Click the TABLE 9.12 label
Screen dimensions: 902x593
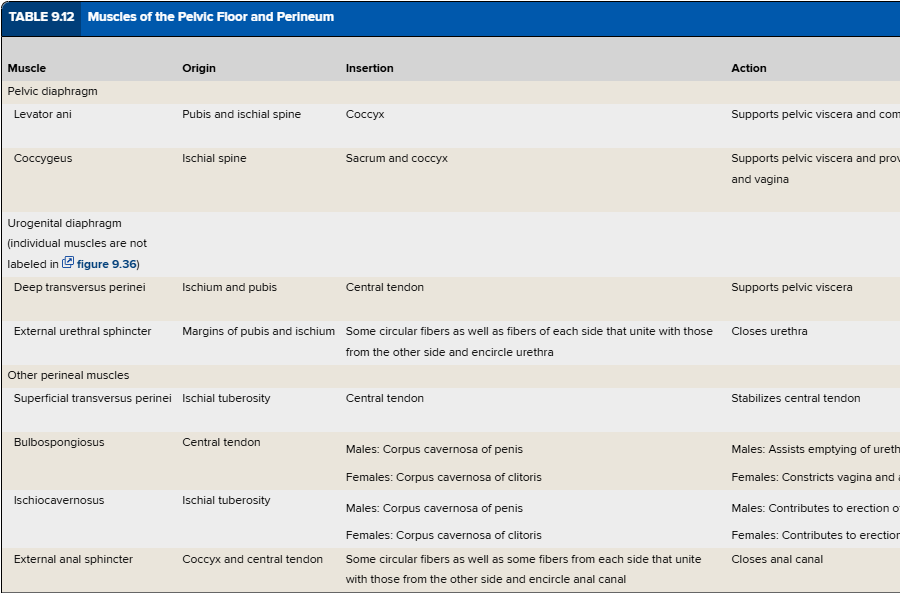click(x=41, y=17)
